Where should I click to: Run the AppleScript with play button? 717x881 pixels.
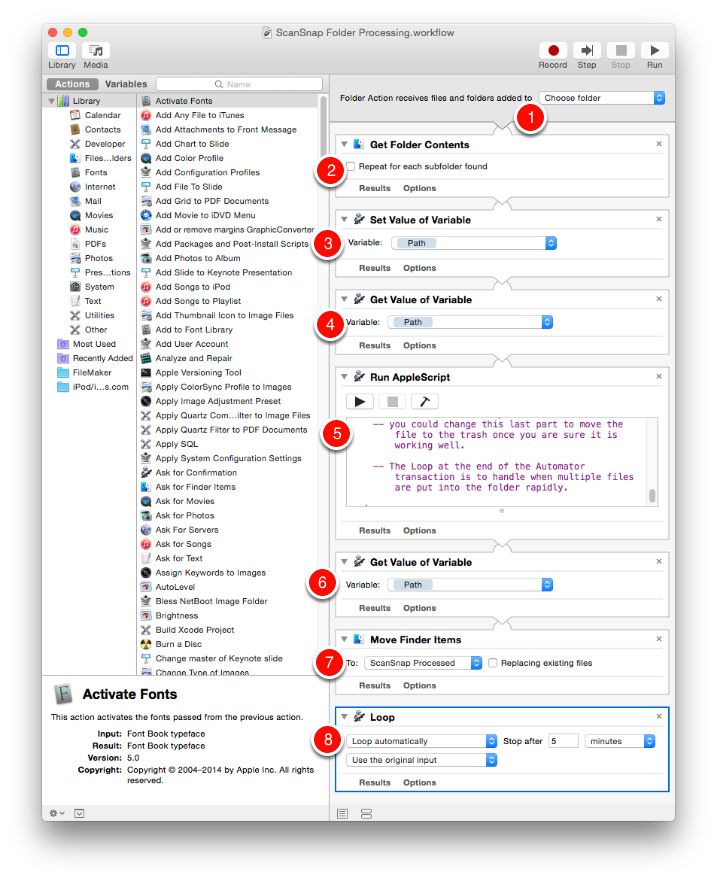pyautogui.click(x=360, y=401)
